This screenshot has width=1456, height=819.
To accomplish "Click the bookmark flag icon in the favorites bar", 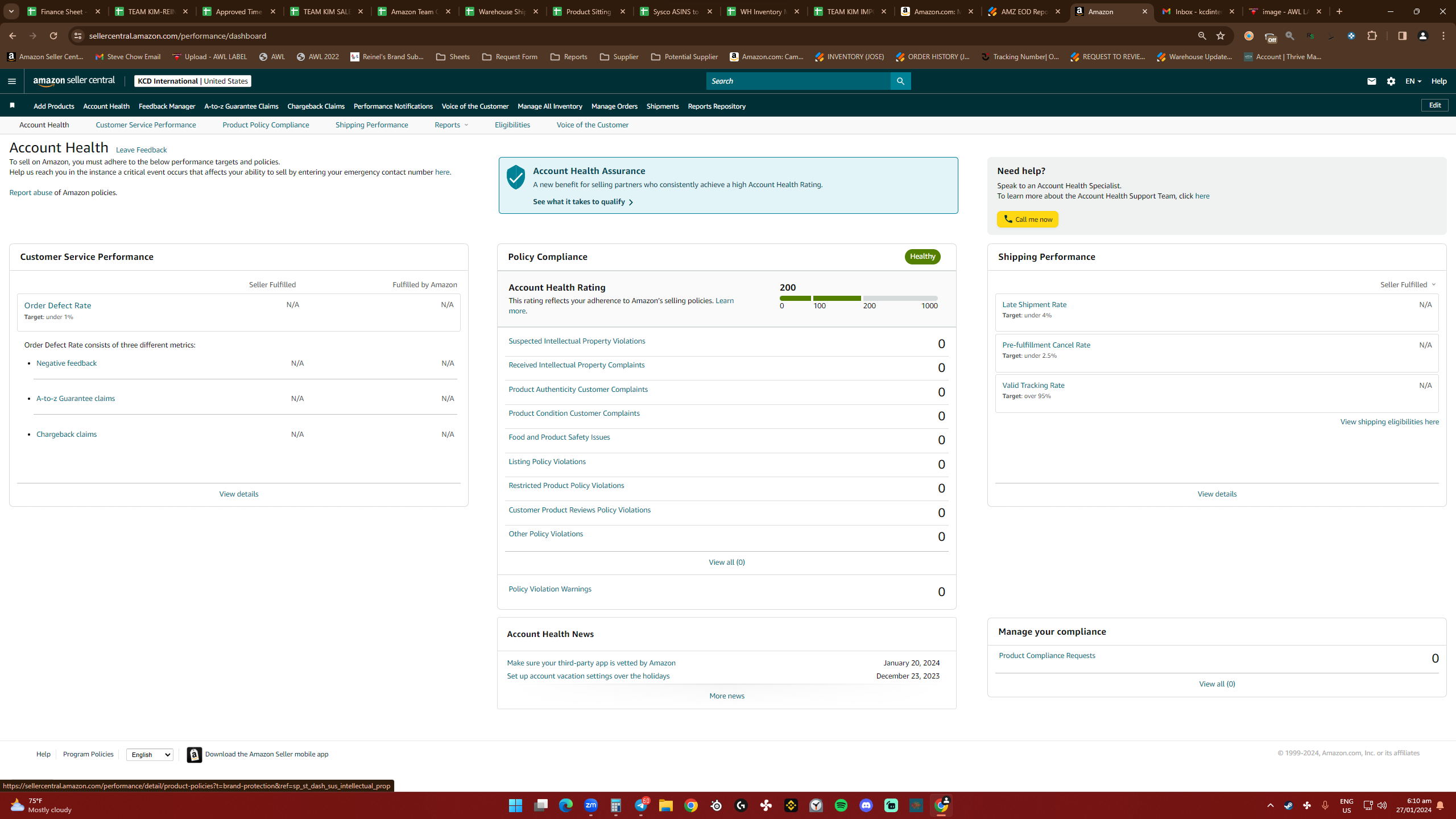I will pos(12,105).
